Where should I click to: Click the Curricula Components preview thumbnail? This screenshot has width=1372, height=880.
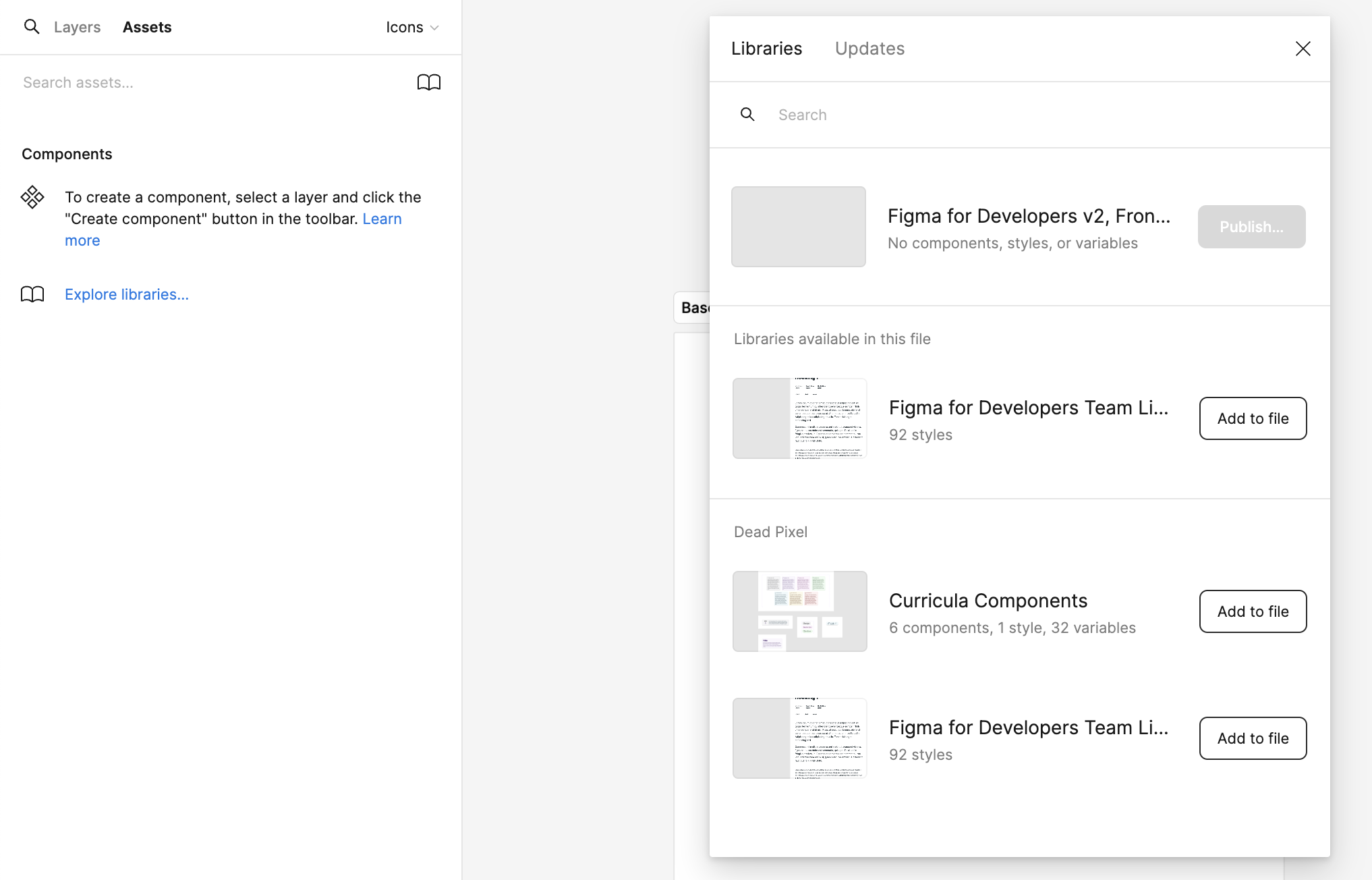pos(799,611)
